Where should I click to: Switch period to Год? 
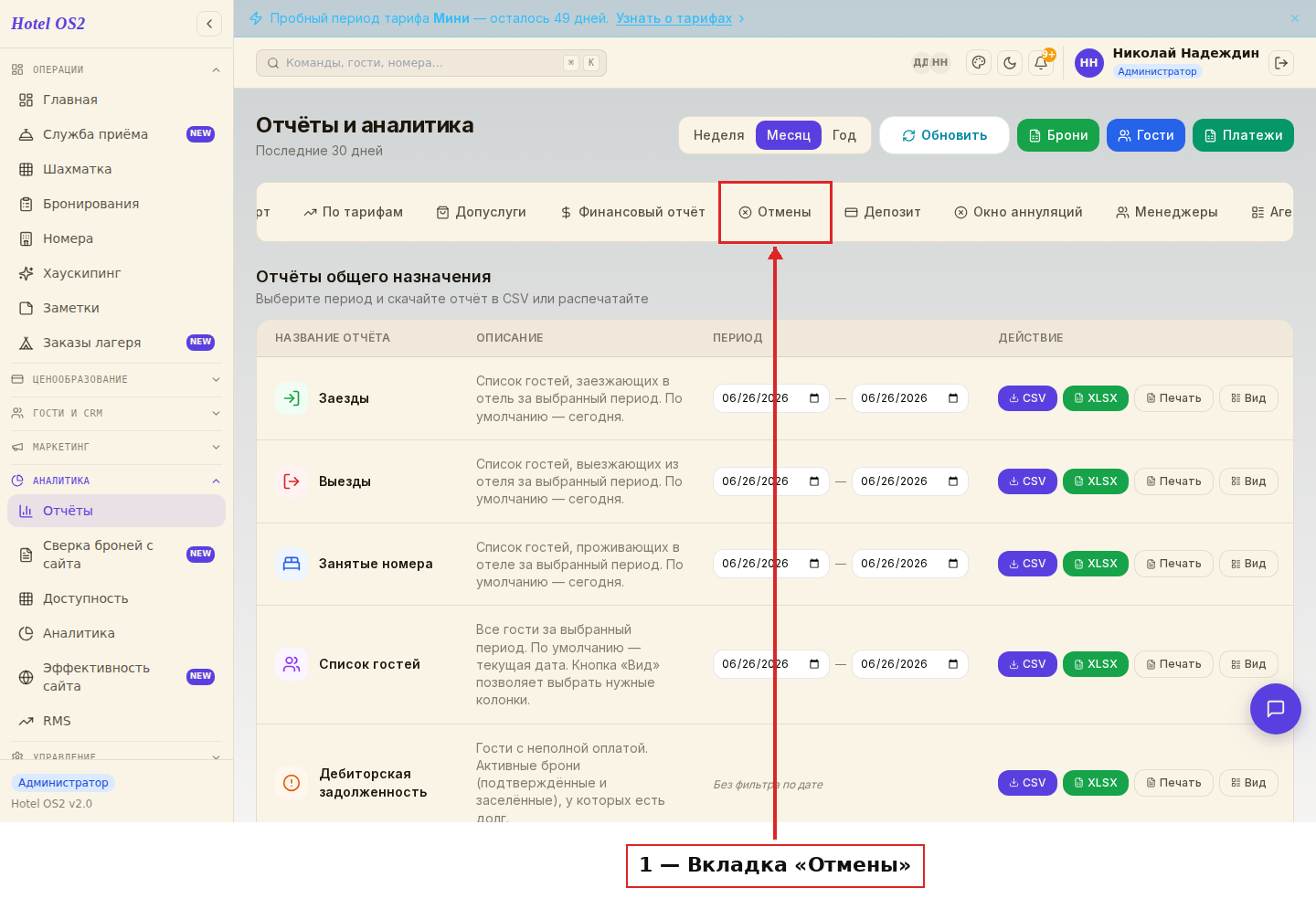(x=844, y=135)
